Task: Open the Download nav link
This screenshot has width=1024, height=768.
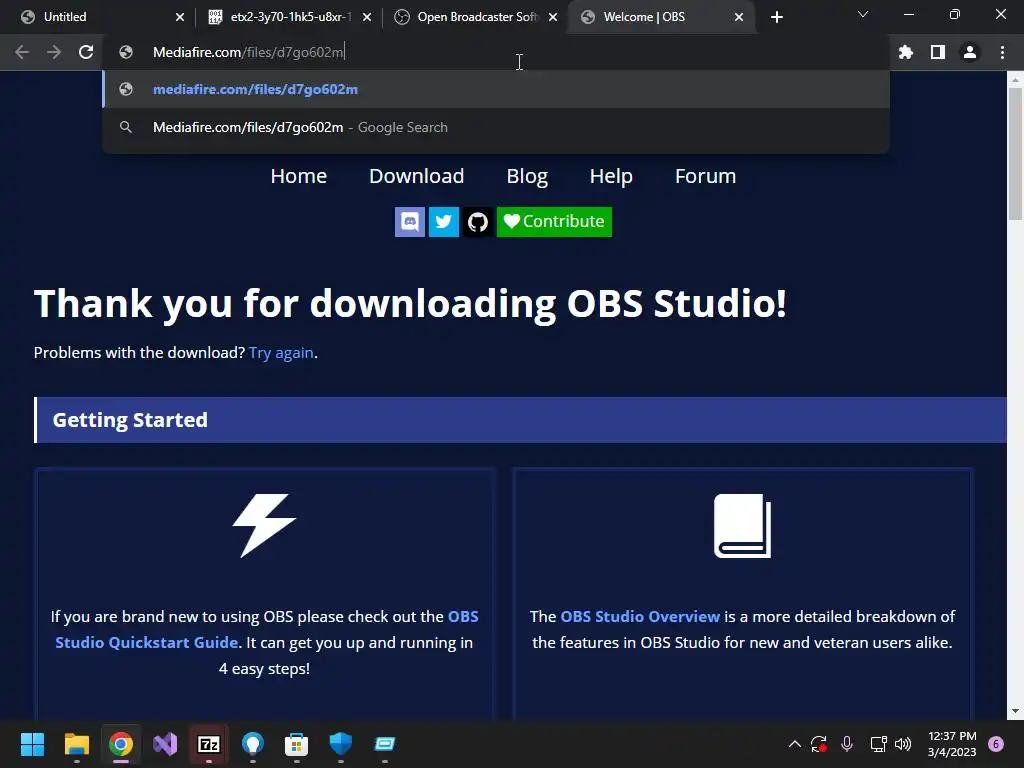Action: click(x=417, y=176)
